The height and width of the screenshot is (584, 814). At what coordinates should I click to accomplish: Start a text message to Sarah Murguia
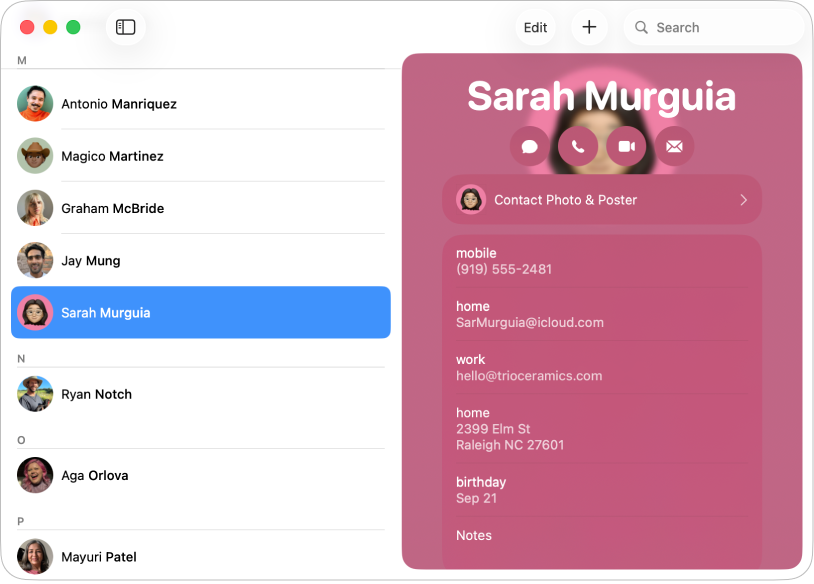529,146
